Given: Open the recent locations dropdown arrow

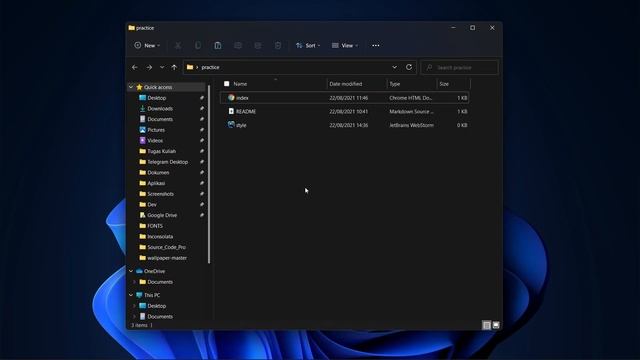Looking at the screenshot, I should [162, 67].
